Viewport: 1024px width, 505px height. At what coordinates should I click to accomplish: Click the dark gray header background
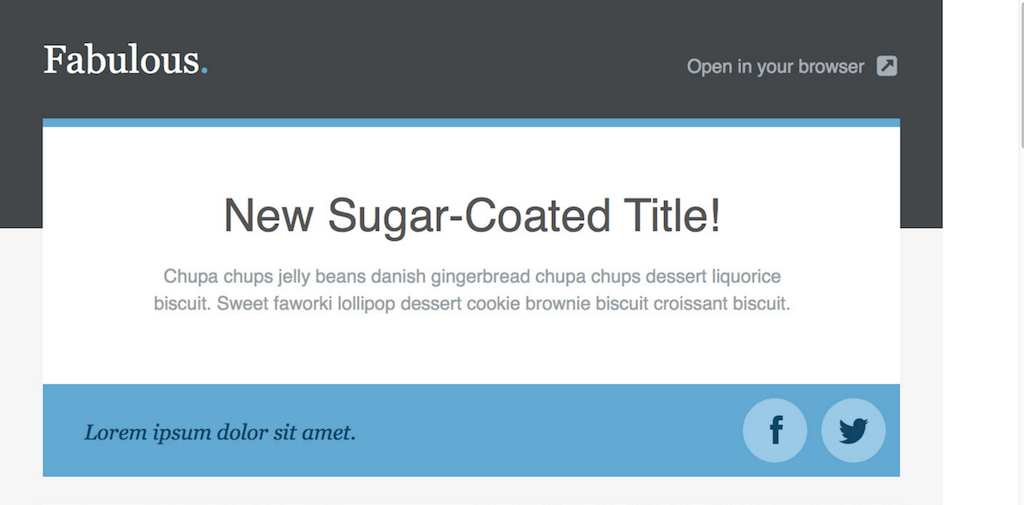point(457,26)
